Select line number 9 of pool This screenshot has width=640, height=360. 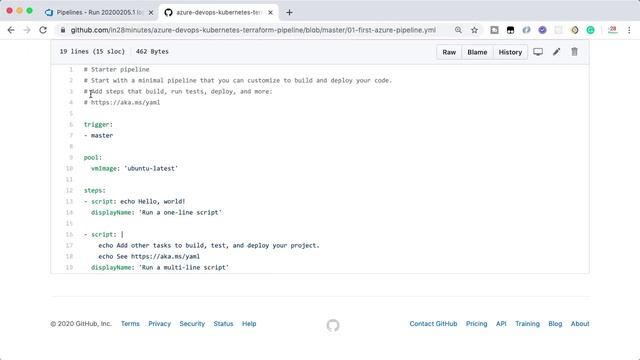(x=71, y=157)
